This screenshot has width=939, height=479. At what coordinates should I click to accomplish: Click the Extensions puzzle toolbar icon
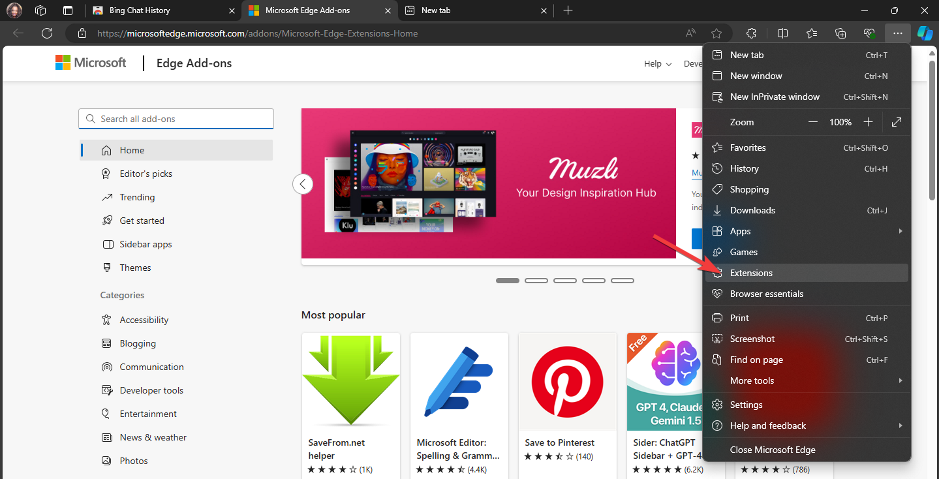[752, 34]
